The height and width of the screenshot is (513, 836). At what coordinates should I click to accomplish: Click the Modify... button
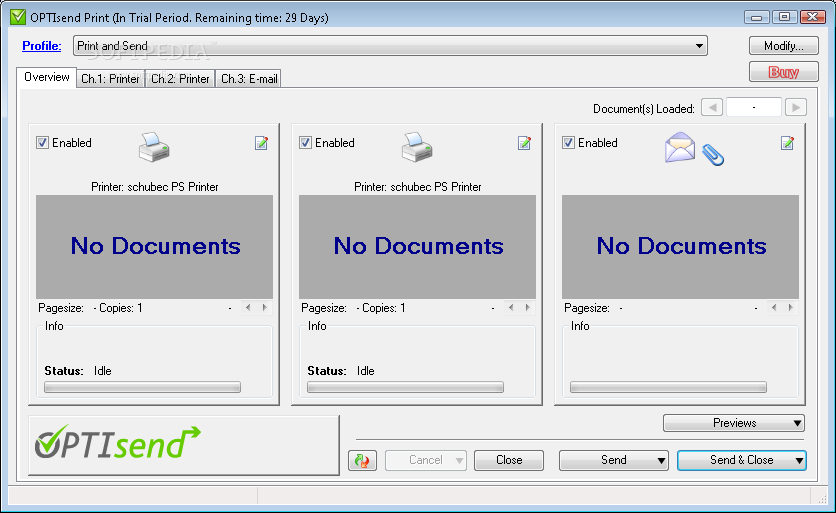(784, 46)
